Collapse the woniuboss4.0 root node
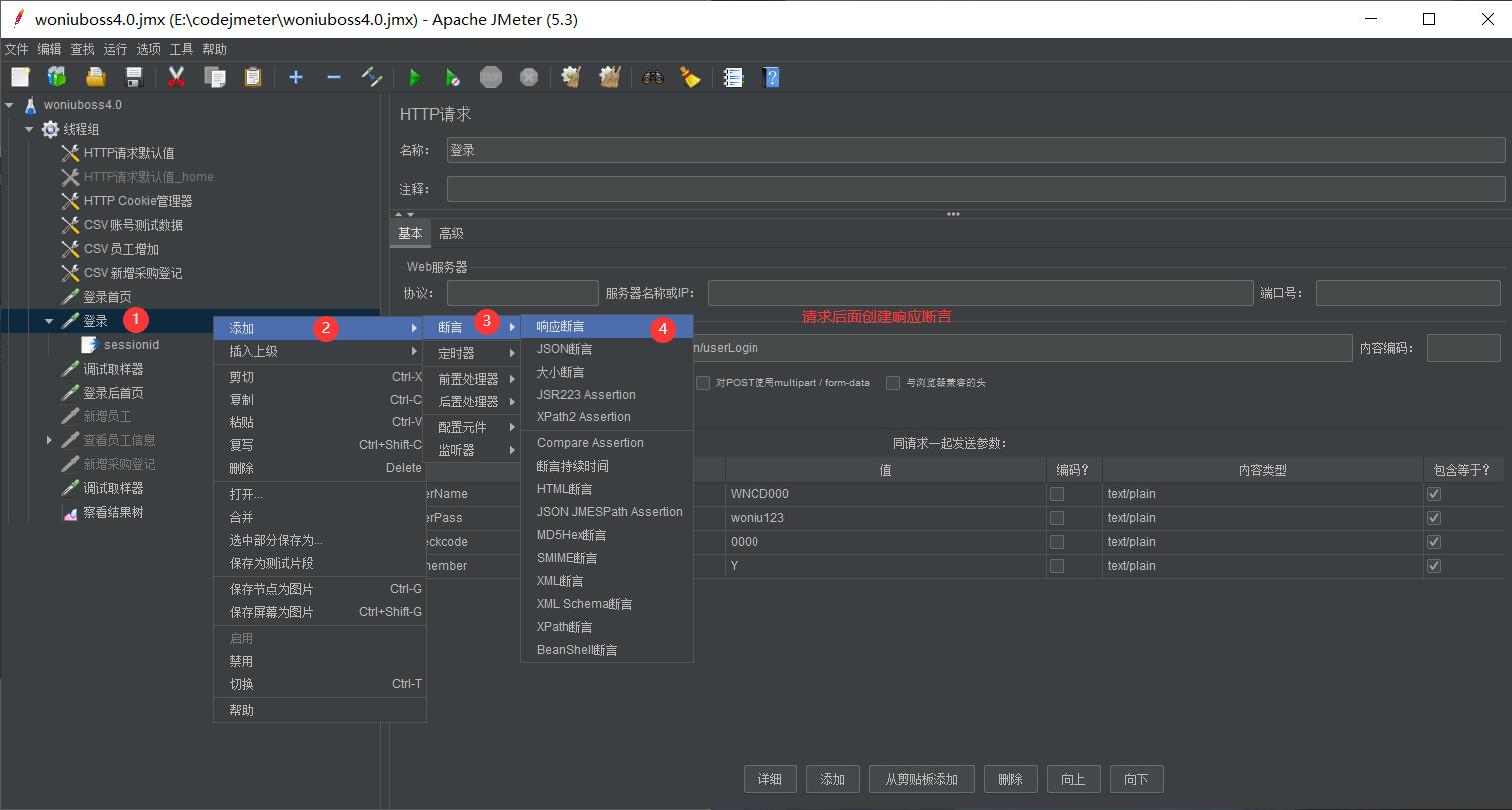1512x810 pixels. point(9,105)
